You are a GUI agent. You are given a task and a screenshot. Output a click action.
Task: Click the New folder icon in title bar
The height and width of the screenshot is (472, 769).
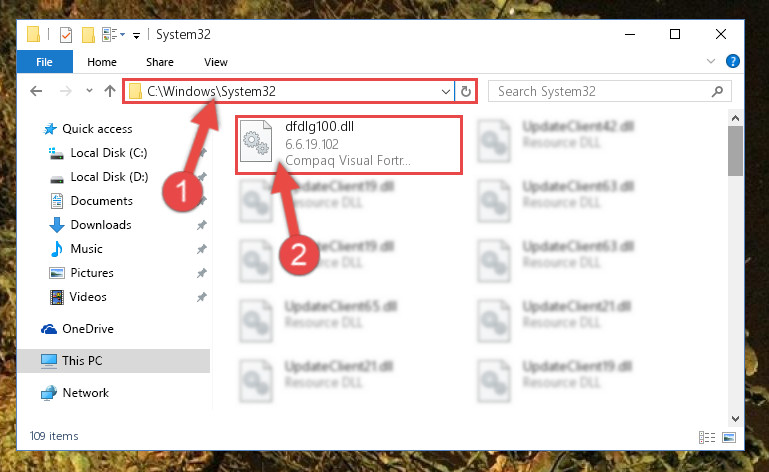(x=88, y=35)
